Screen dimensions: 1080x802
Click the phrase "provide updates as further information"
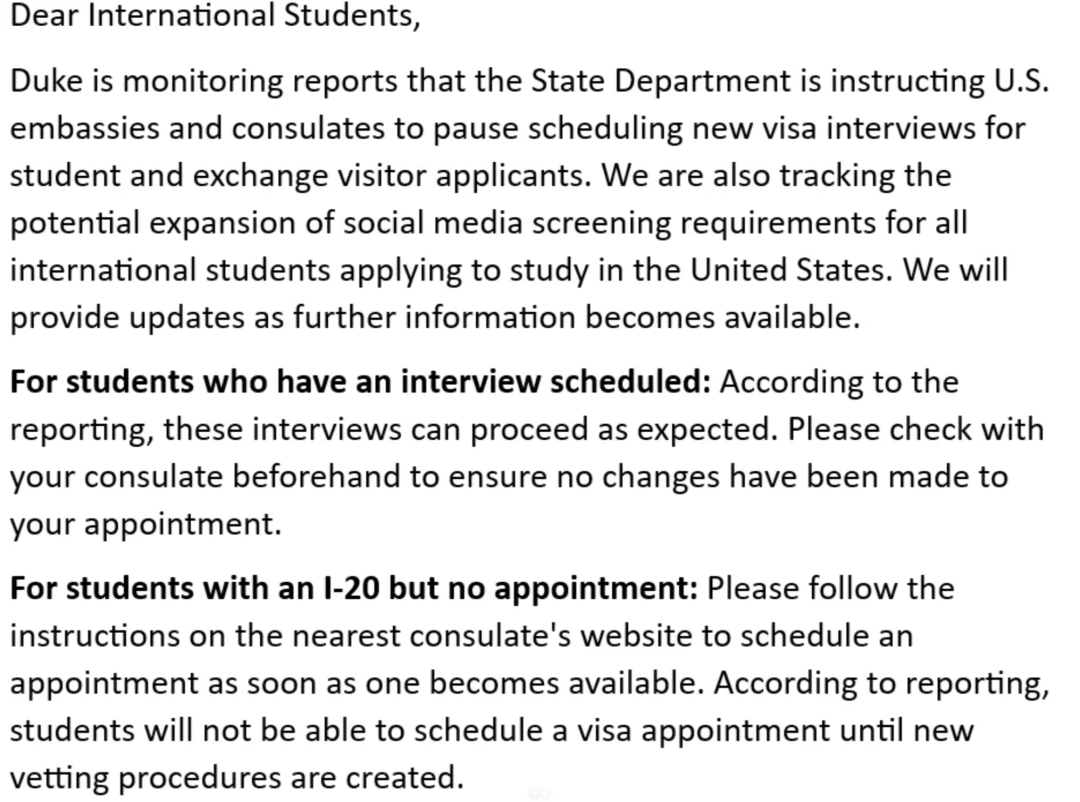point(293,318)
